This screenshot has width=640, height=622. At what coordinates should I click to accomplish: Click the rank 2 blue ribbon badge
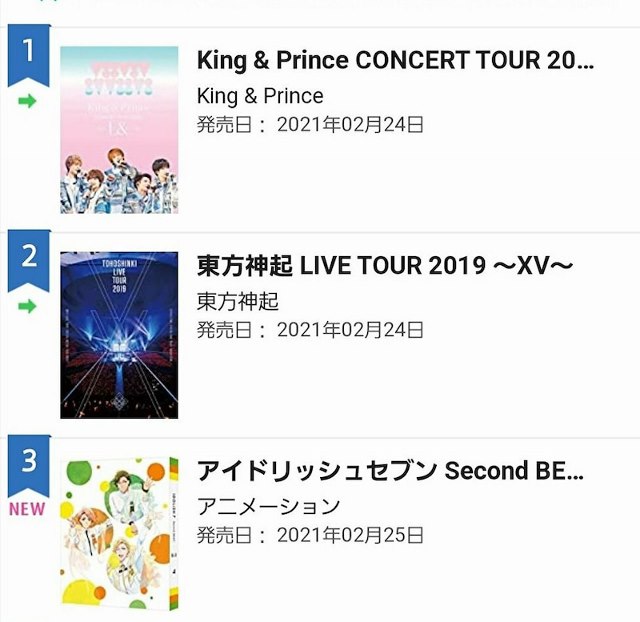pos(28,259)
